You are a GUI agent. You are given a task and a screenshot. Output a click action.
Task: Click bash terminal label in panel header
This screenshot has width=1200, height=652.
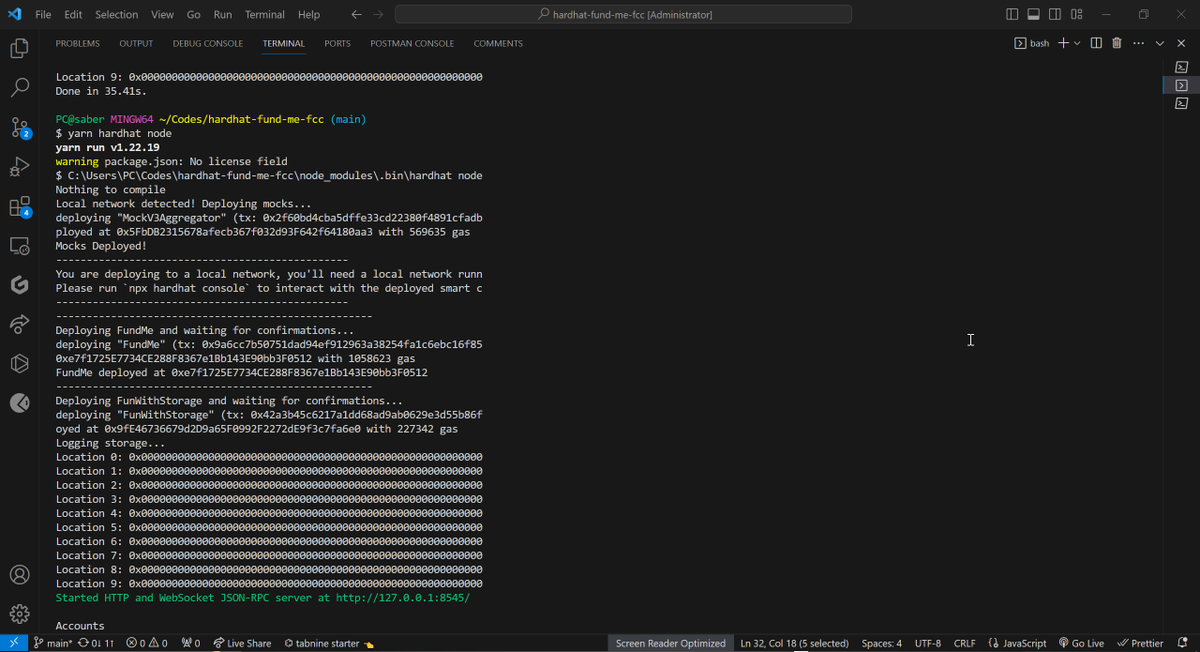pyautogui.click(x=1033, y=43)
